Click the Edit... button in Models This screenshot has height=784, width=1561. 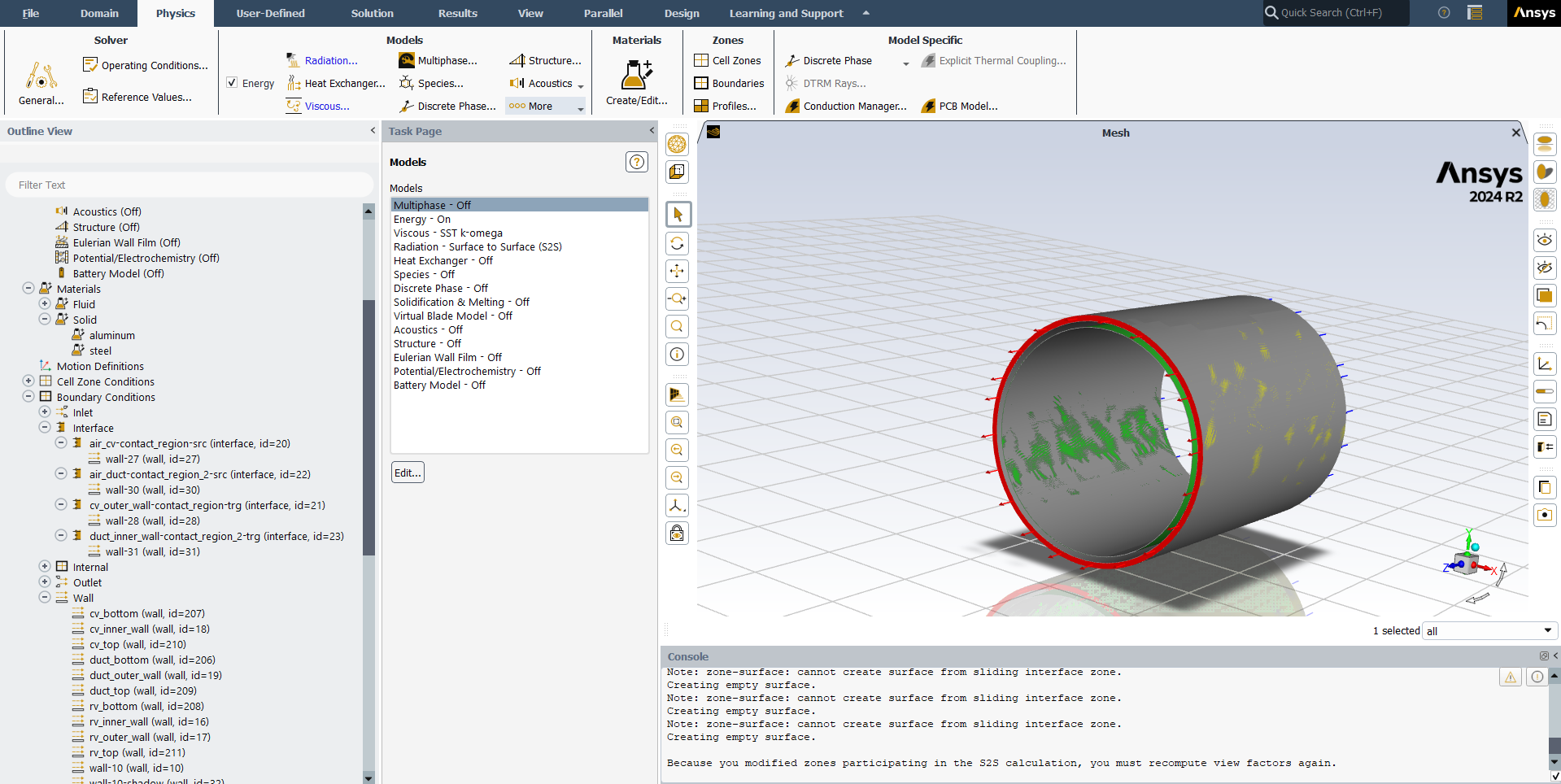pos(408,473)
